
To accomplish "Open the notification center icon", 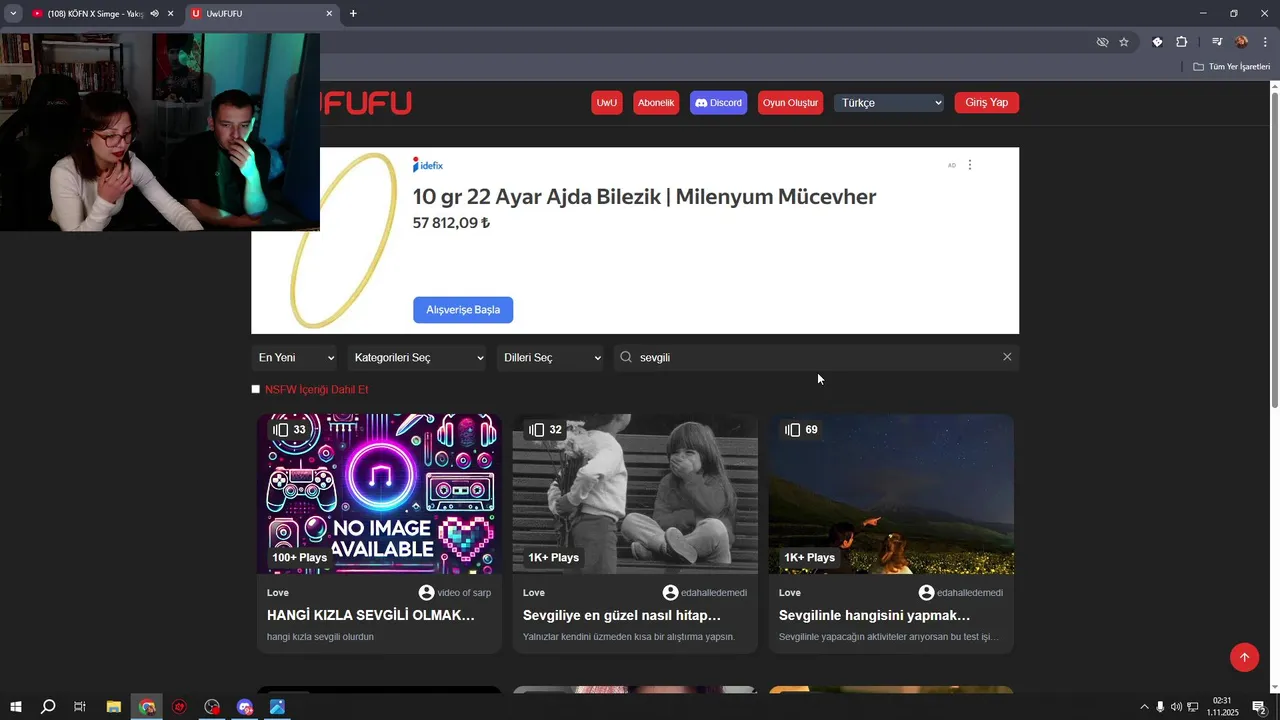I will pos(1259,707).
